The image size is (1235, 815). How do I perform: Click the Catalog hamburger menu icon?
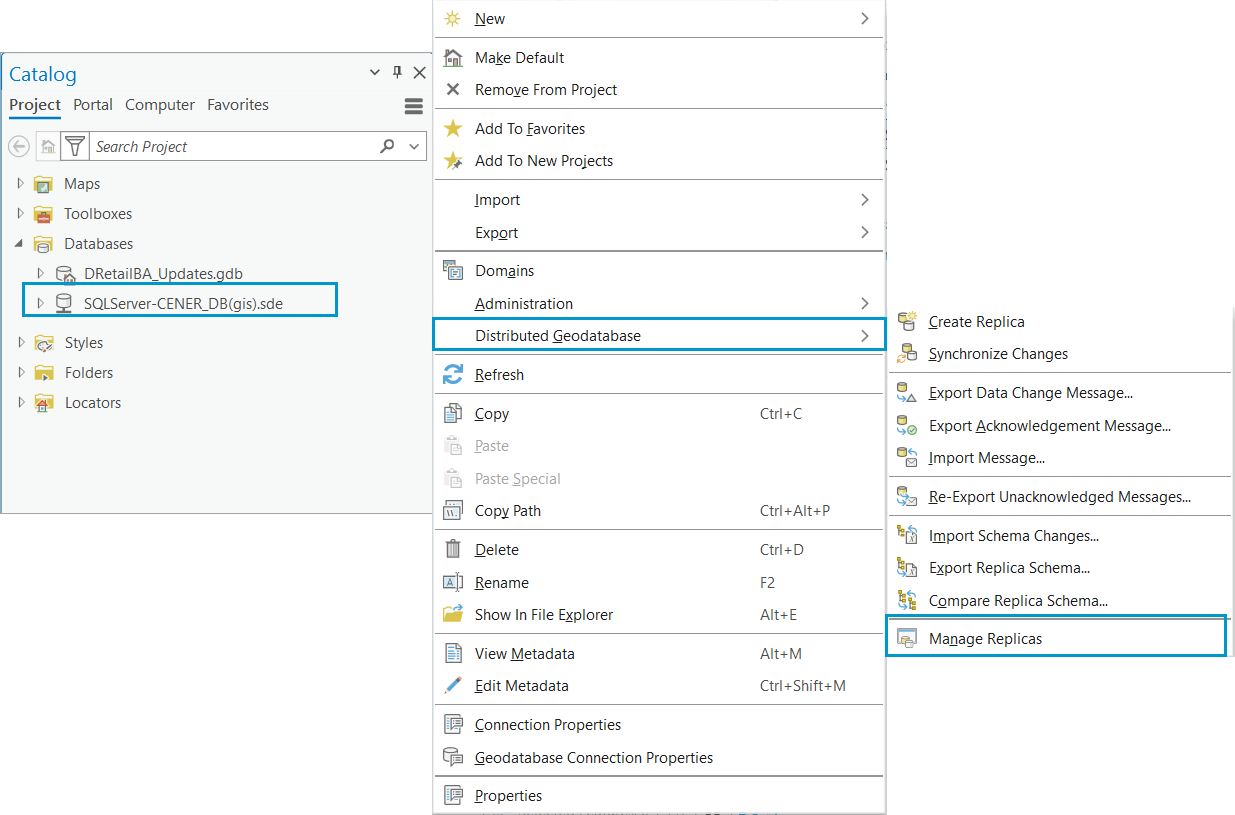(x=414, y=106)
